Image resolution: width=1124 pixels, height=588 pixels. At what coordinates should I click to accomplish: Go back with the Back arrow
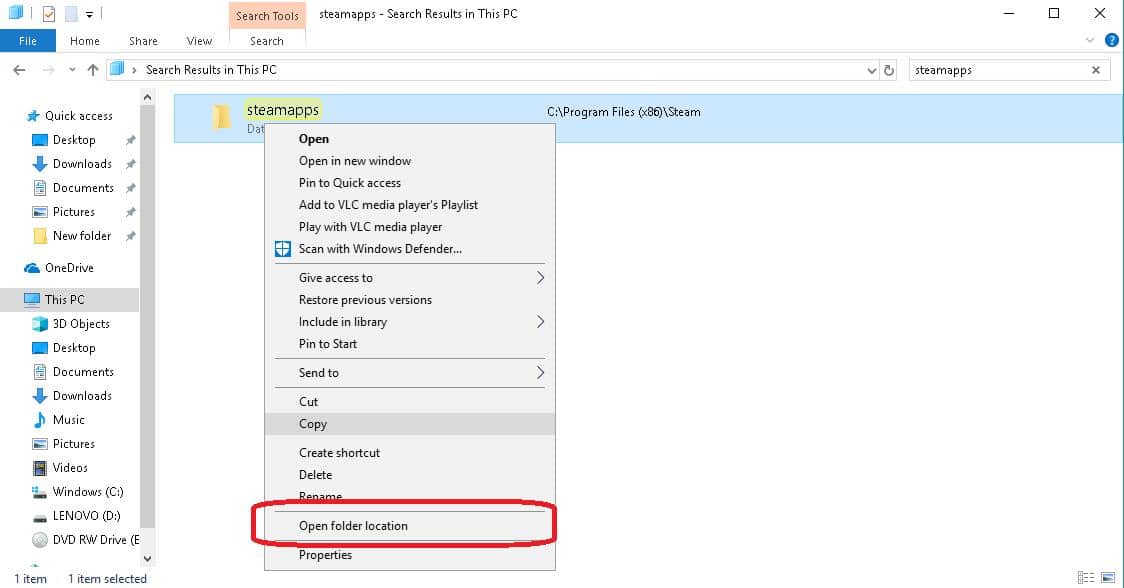19,70
